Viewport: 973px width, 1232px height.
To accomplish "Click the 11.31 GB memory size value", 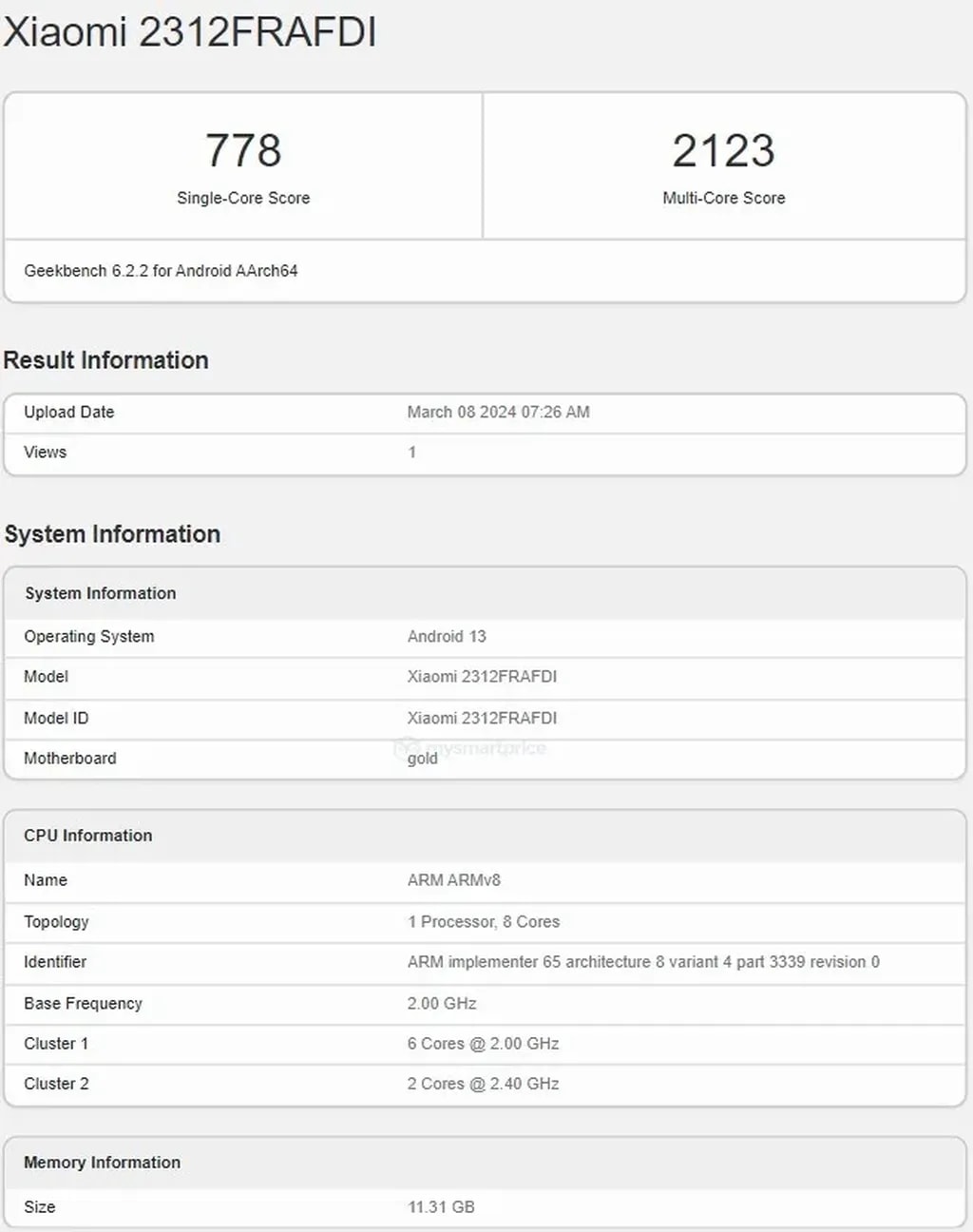I will coord(441,1206).
